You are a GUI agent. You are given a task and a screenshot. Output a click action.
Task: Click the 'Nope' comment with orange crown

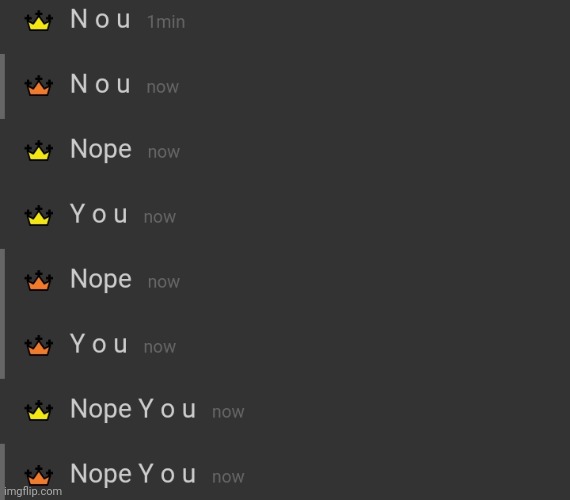click(101, 280)
